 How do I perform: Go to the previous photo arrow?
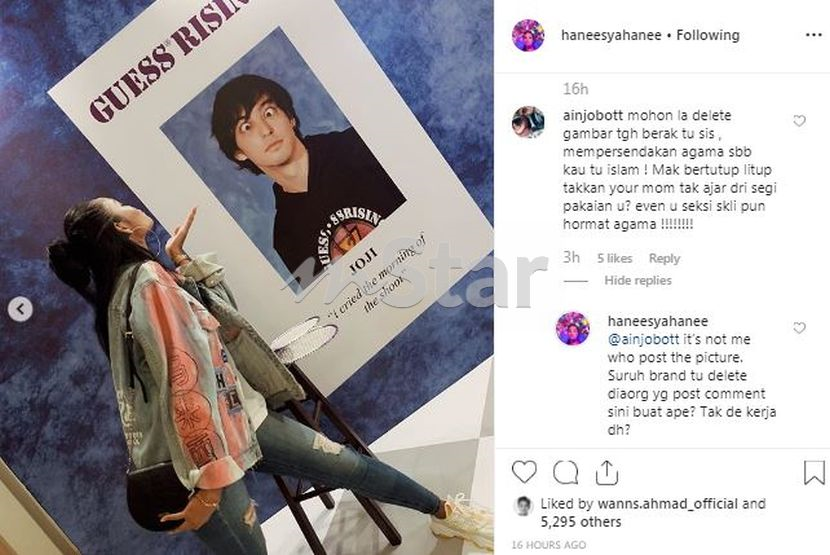tap(20, 309)
